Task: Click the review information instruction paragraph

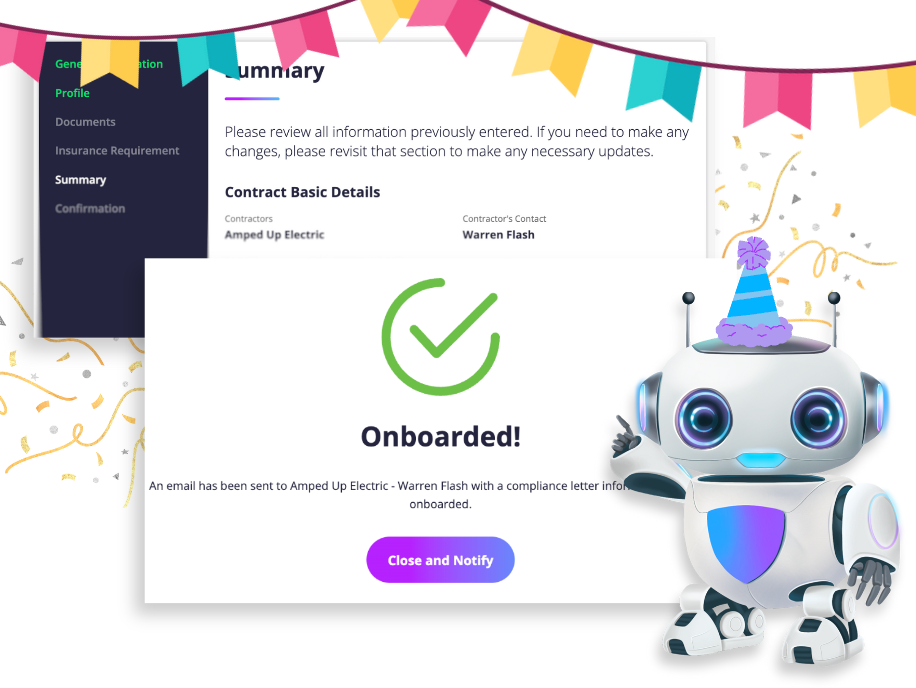Action: 457,141
